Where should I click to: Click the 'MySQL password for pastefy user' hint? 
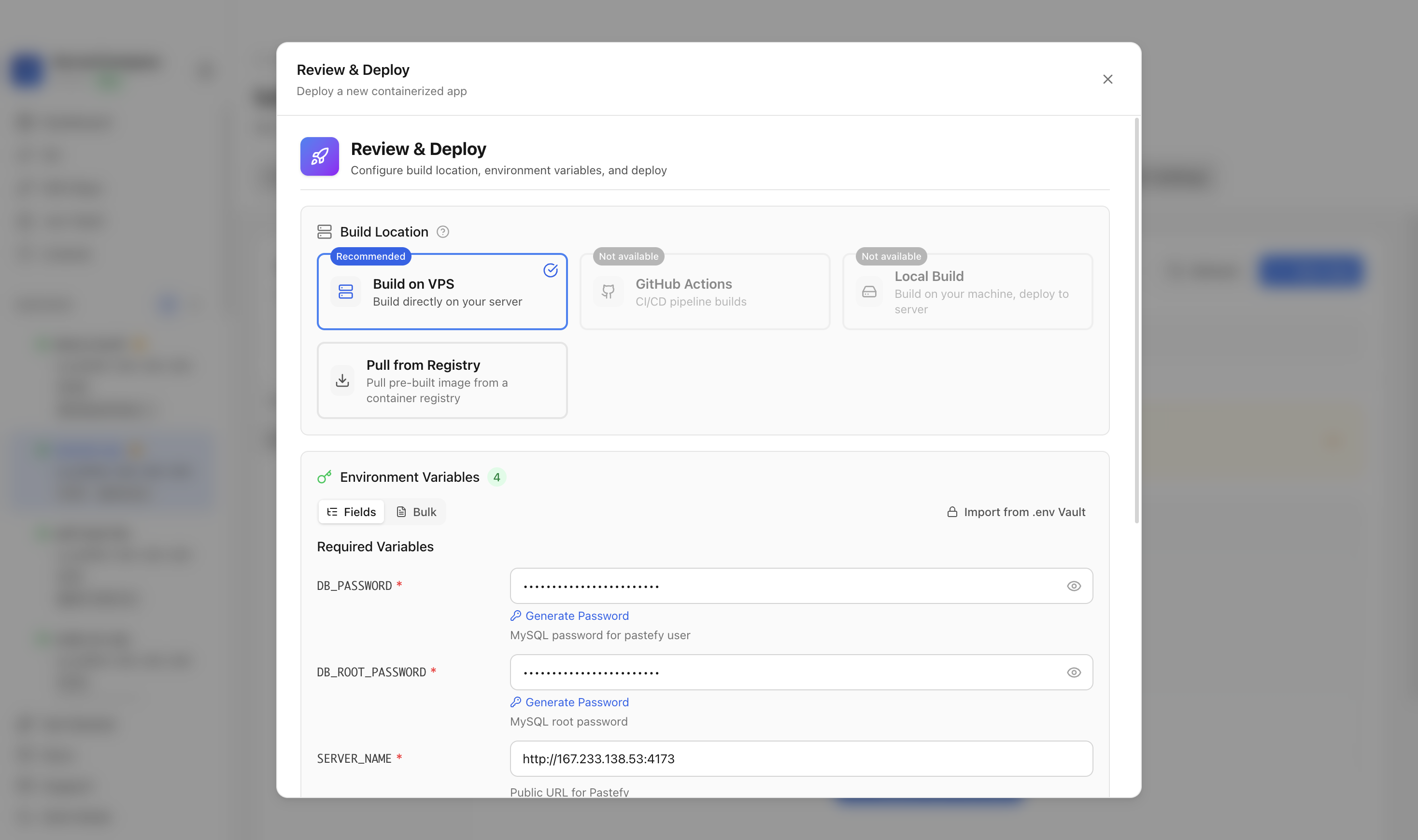(x=600, y=635)
